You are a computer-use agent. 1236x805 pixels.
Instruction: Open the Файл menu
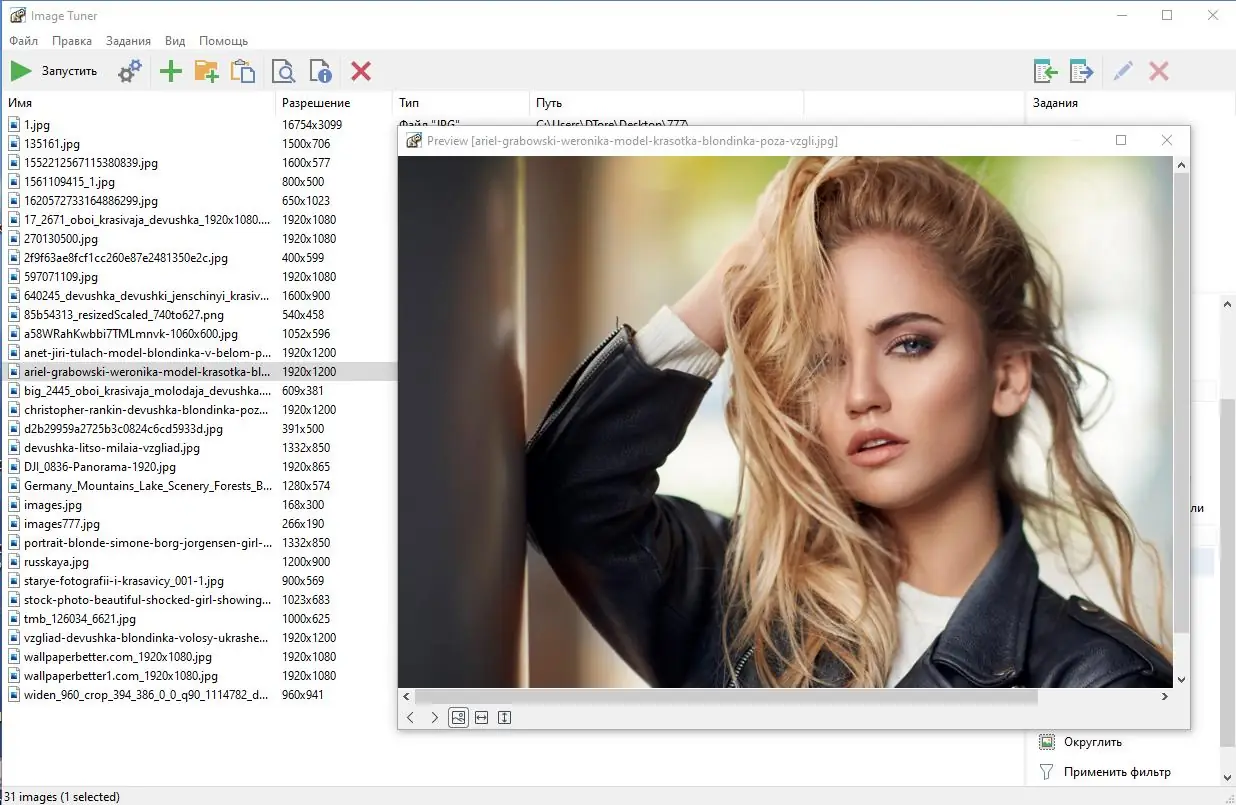click(24, 41)
